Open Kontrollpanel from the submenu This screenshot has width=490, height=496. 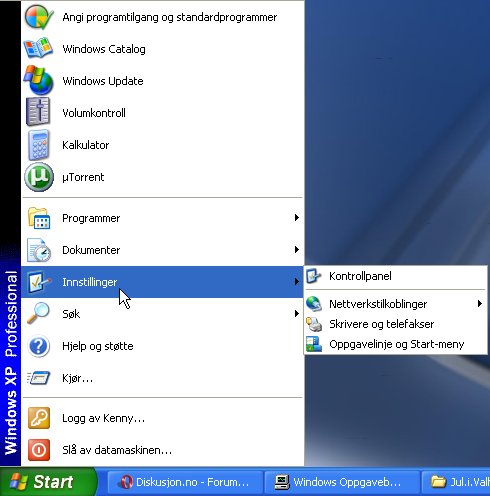coord(396,276)
